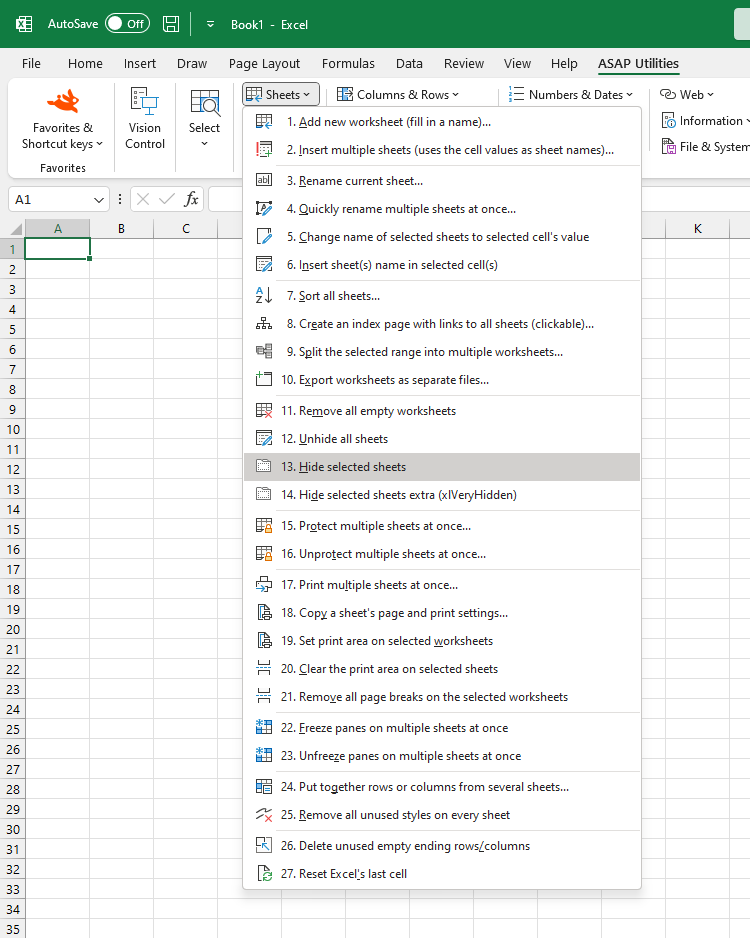
Task: Click inside the Name Box field
Action: (x=51, y=200)
